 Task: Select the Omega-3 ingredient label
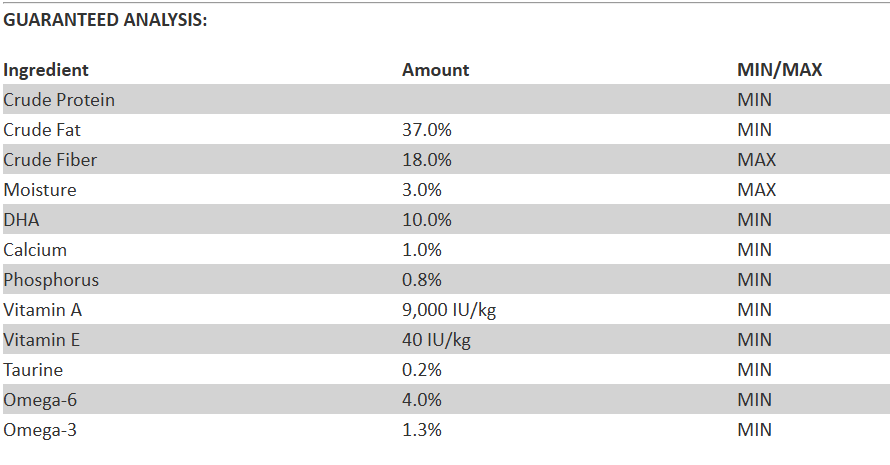pyautogui.click(x=40, y=430)
